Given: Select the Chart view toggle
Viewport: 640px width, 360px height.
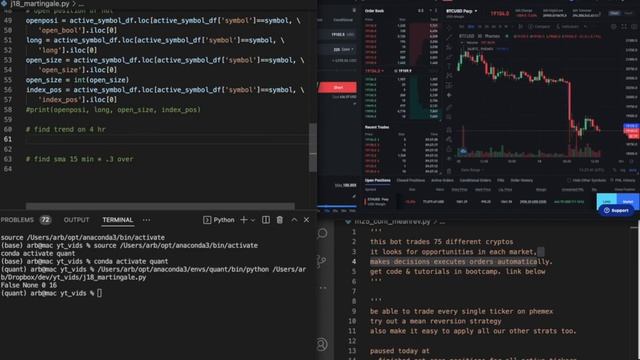Looking at the screenshot, I should tap(615, 13).
